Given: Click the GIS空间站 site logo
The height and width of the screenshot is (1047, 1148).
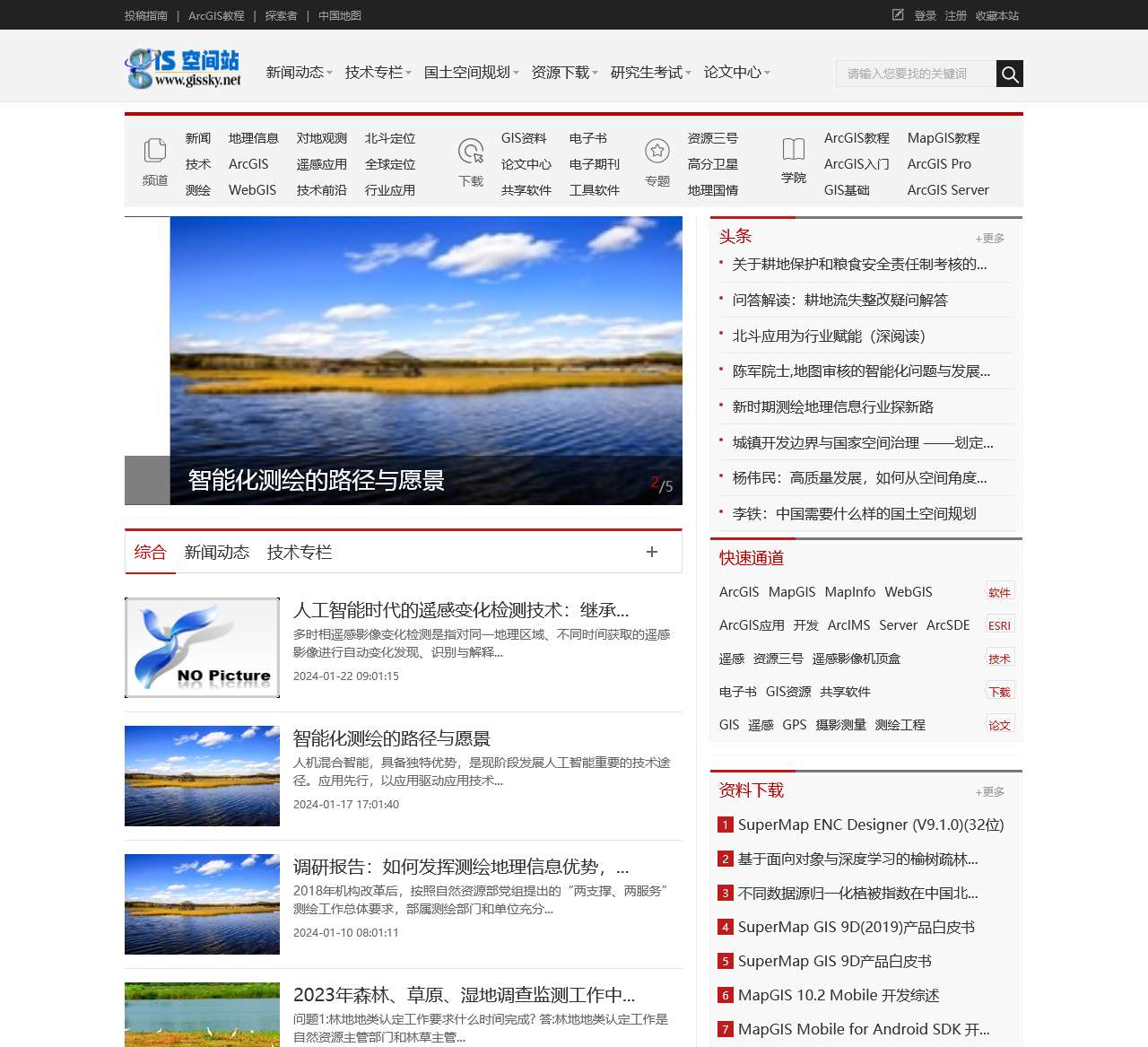Looking at the screenshot, I should [x=183, y=66].
